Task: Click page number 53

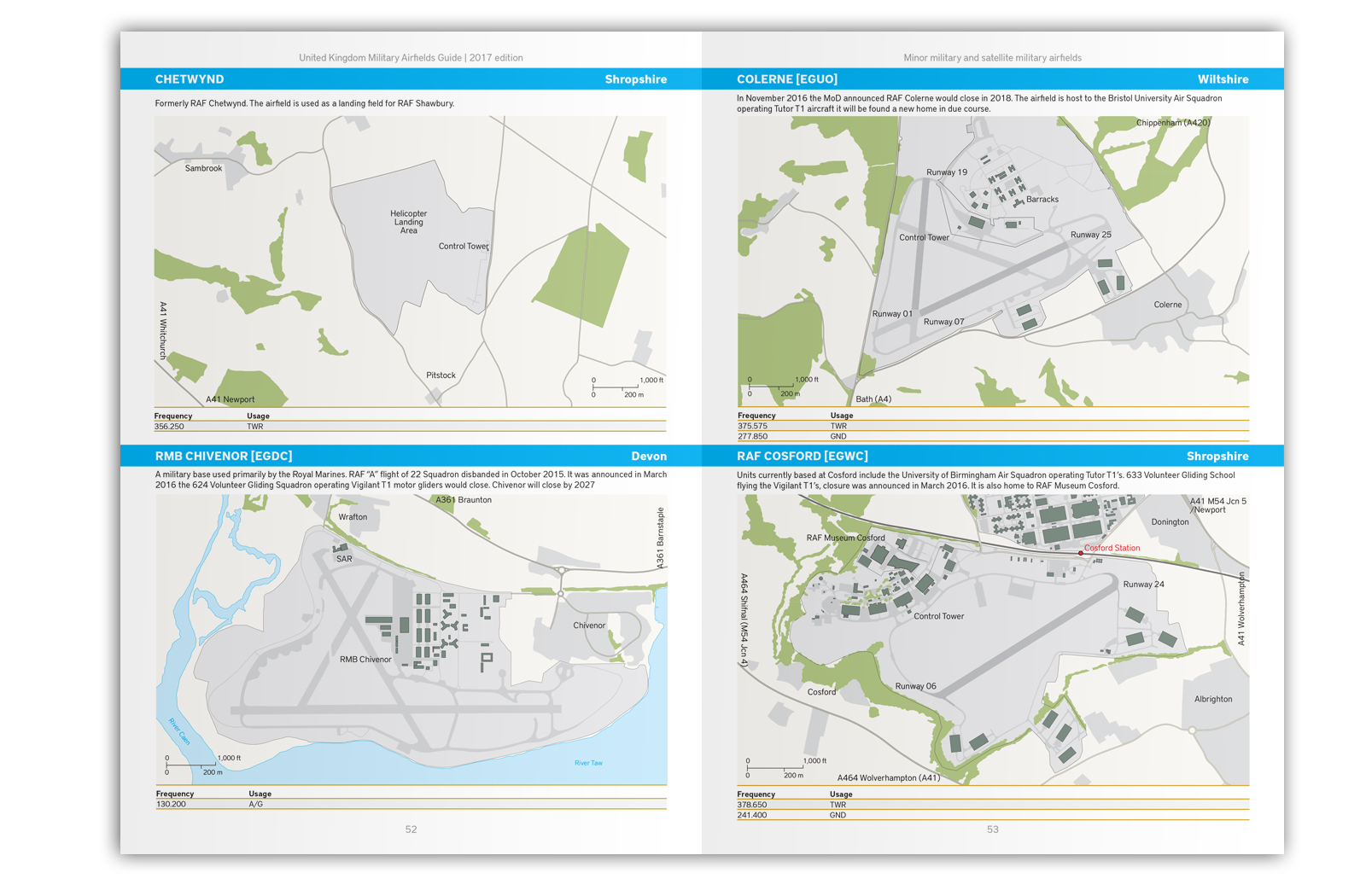Action: 992,829
